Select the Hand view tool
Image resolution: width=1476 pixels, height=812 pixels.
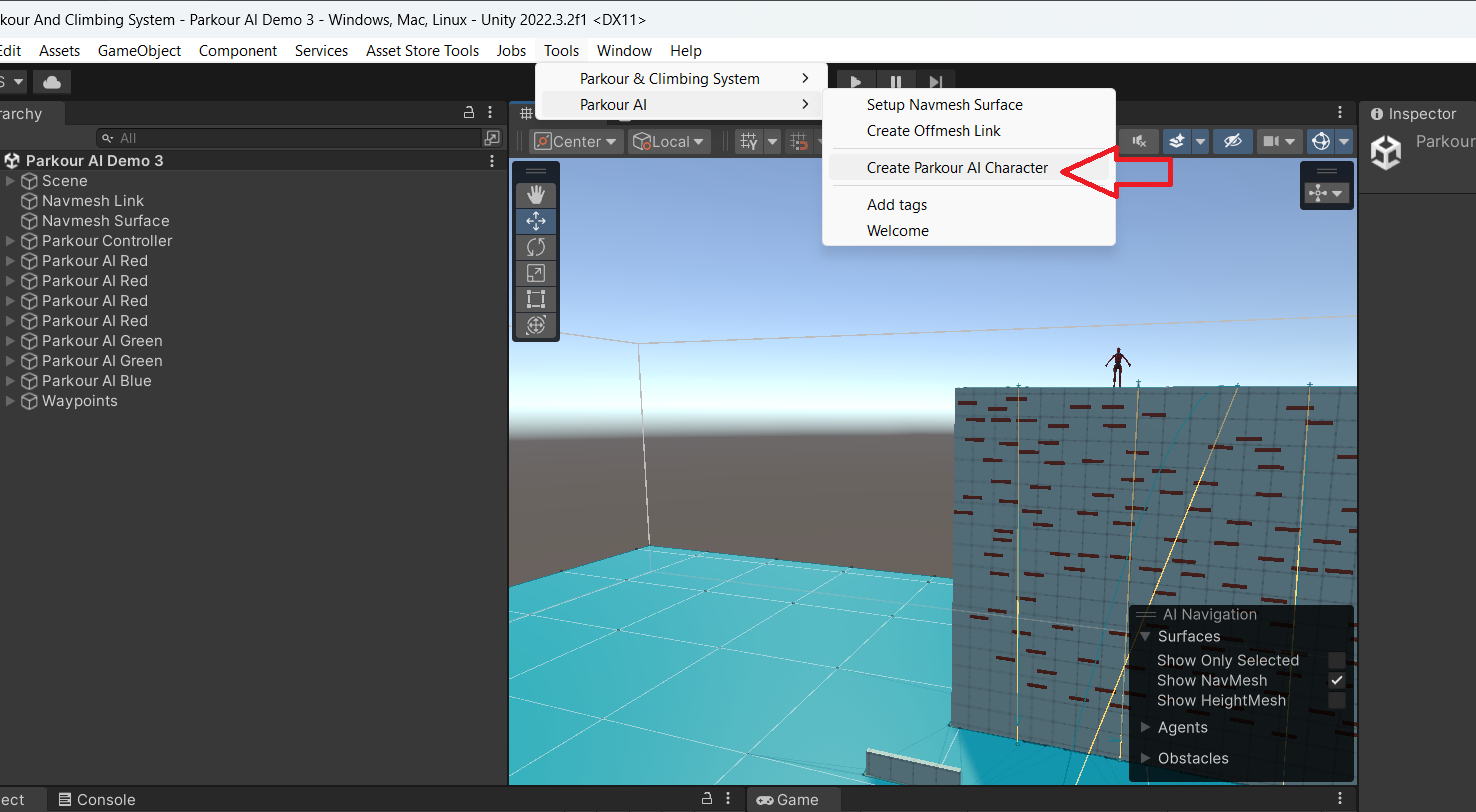point(536,196)
